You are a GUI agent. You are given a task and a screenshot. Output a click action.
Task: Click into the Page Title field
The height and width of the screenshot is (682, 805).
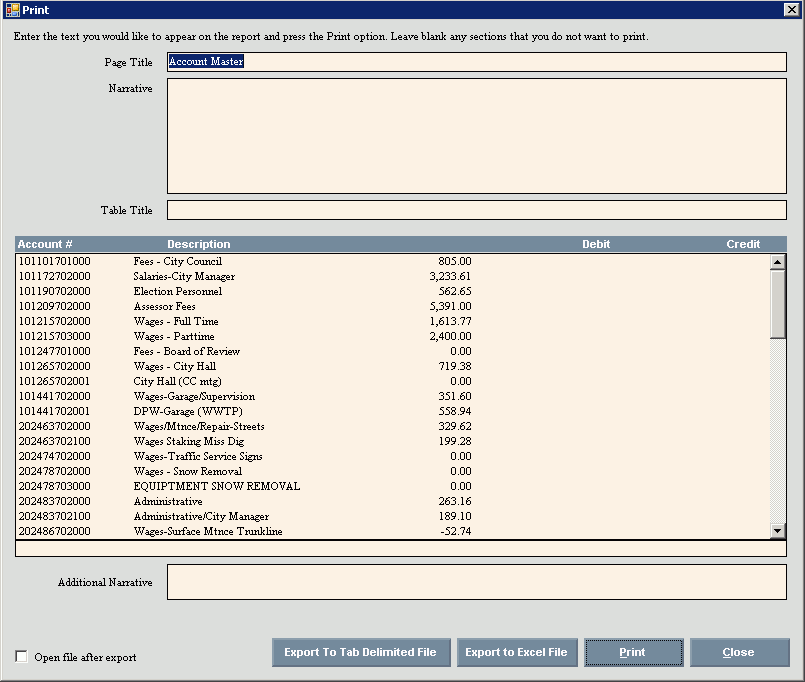point(476,62)
